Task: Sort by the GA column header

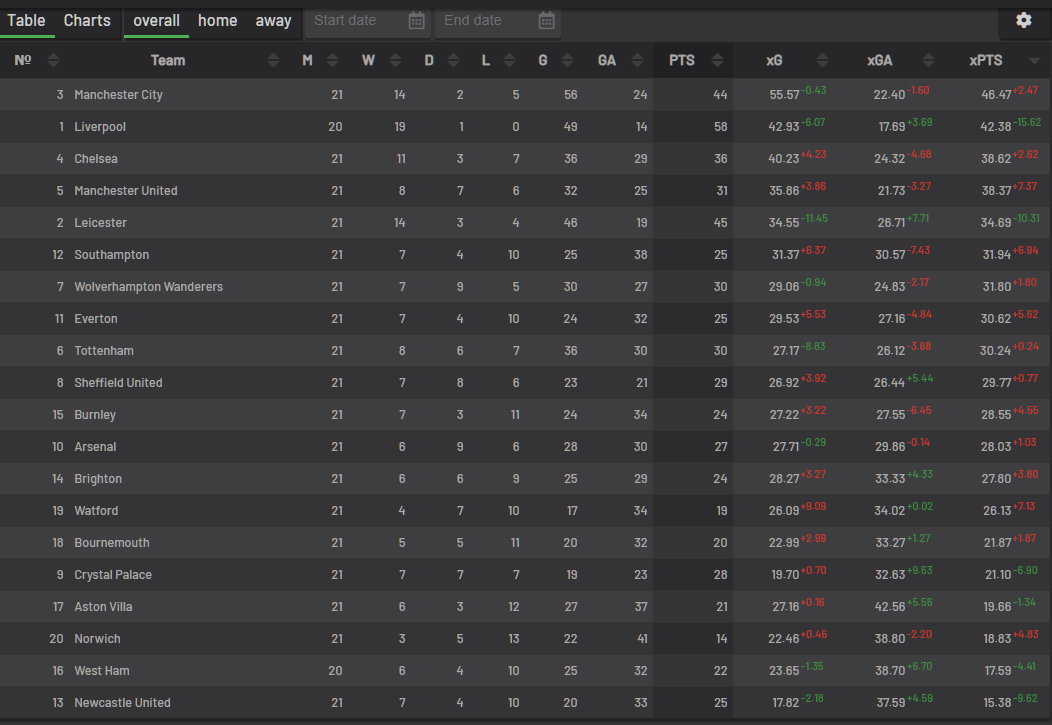Action: click(x=606, y=61)
